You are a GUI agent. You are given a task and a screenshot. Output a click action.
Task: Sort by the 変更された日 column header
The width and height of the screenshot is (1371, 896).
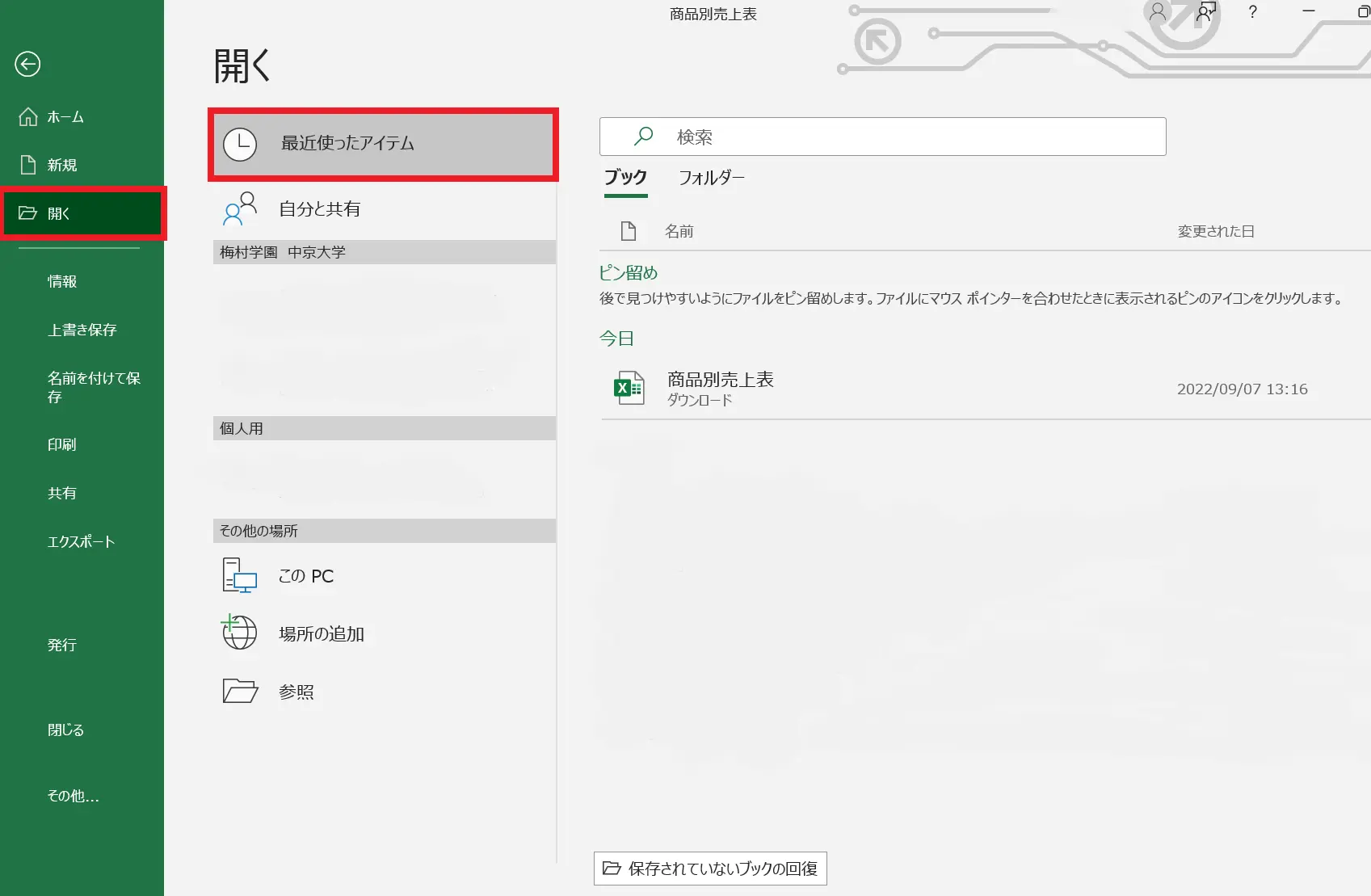1216,231
